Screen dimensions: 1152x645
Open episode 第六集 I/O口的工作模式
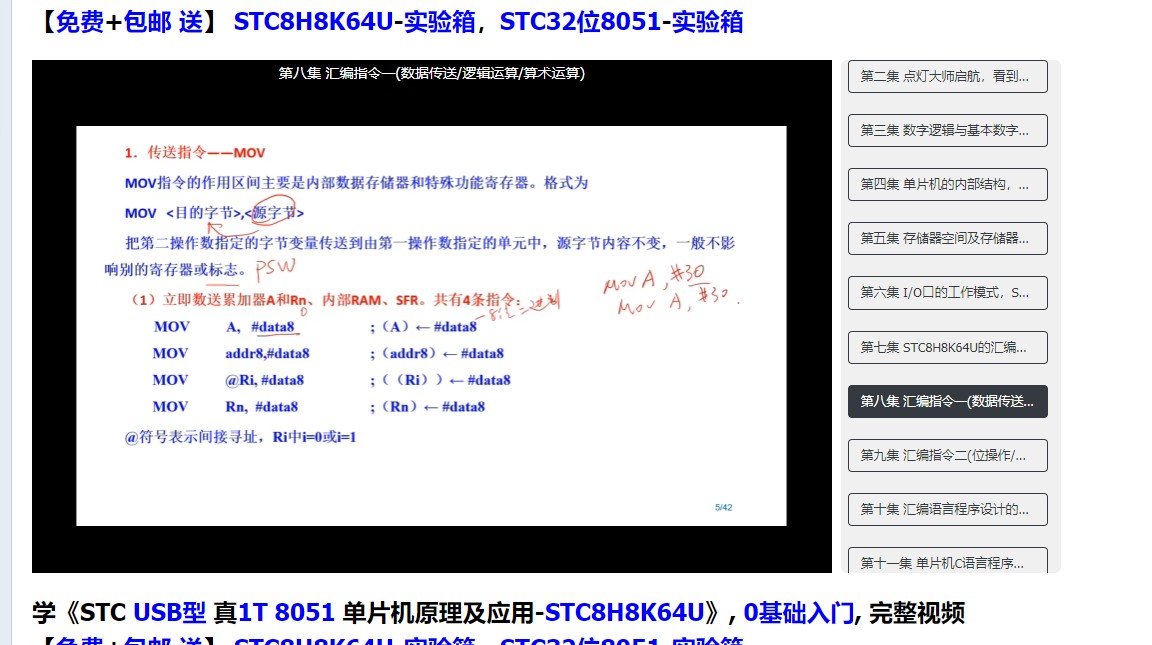point(947,293)
